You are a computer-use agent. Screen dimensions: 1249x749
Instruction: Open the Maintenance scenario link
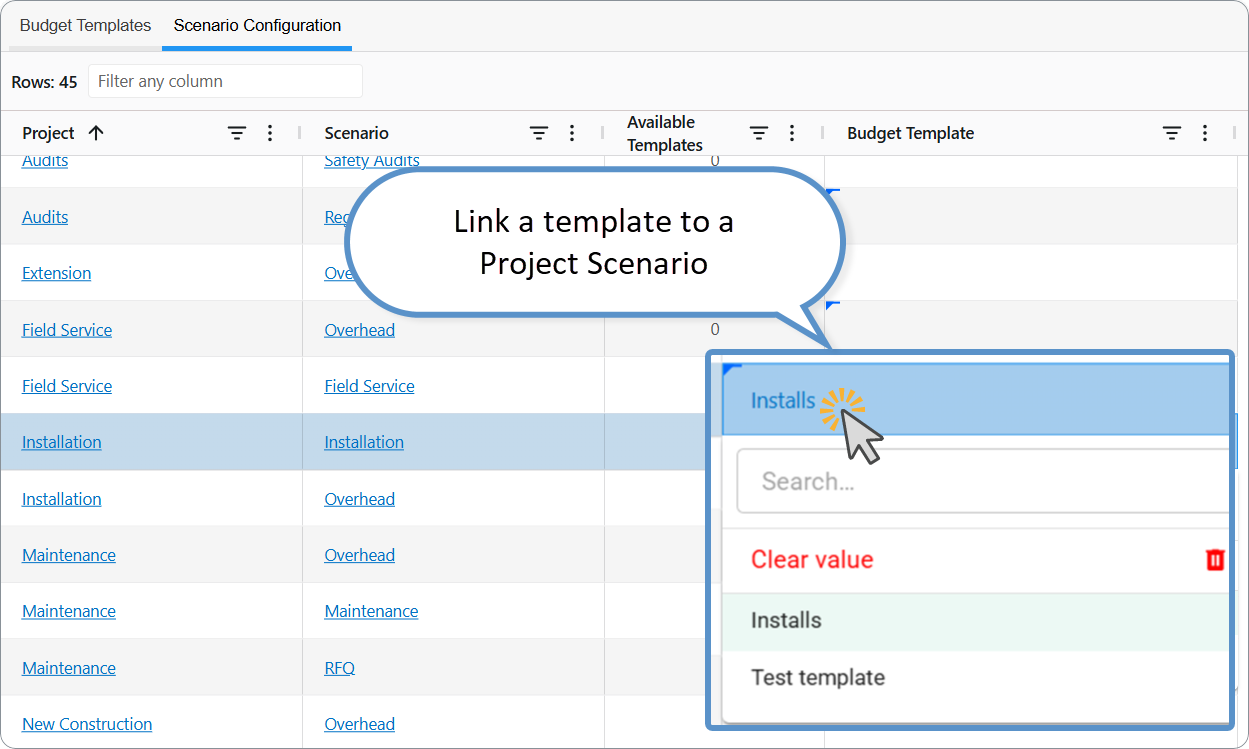coord(371,611)
